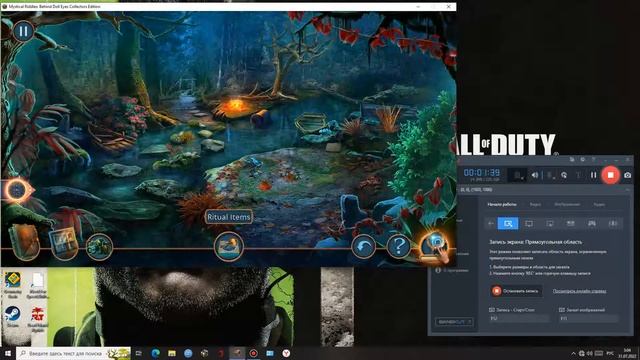Click the back arrow button in the game
The height and width of the screenshot is (360, 640).
tap(363, 246)
